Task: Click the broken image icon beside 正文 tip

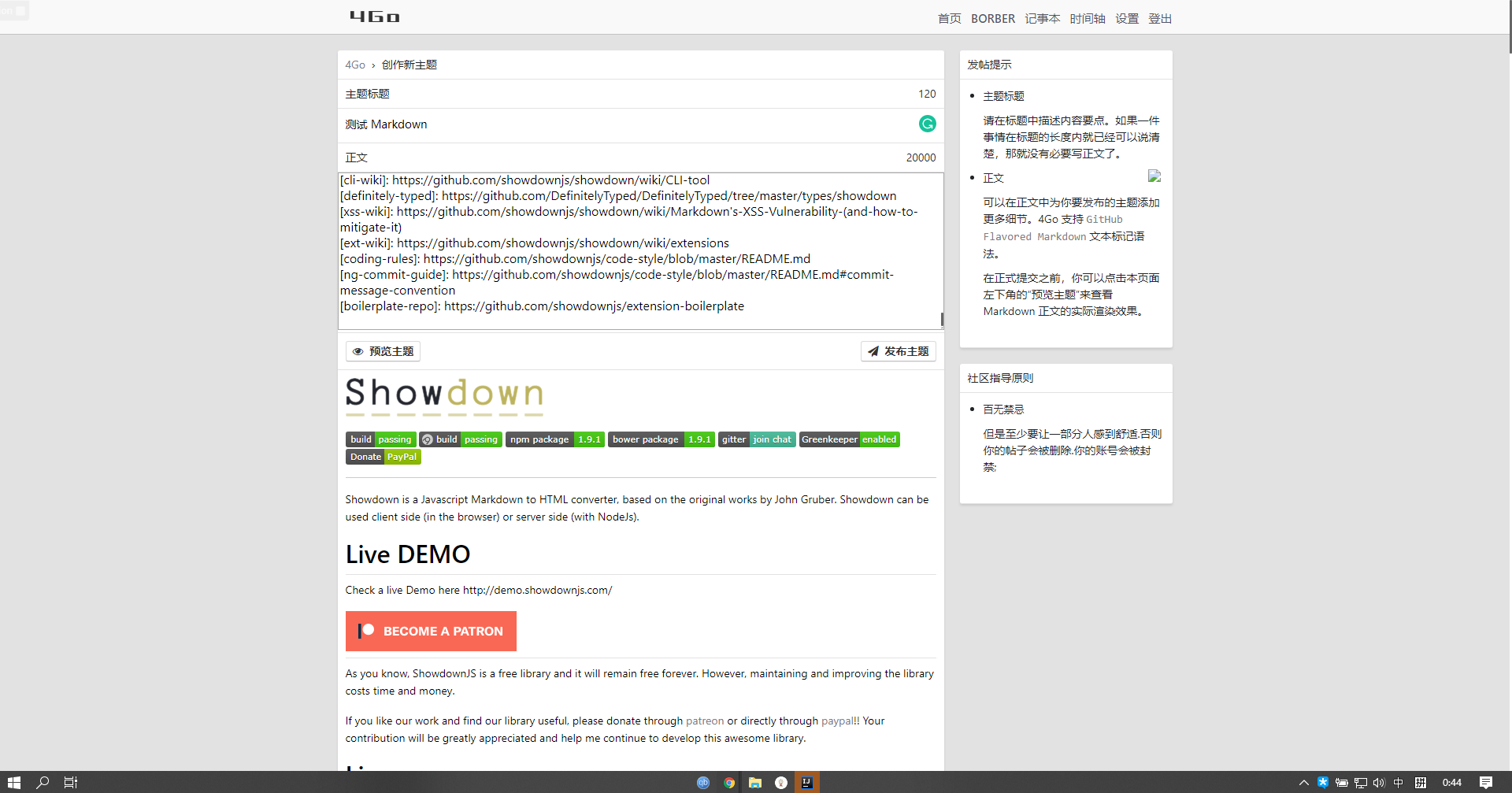Action: [x=1154, y=176]
